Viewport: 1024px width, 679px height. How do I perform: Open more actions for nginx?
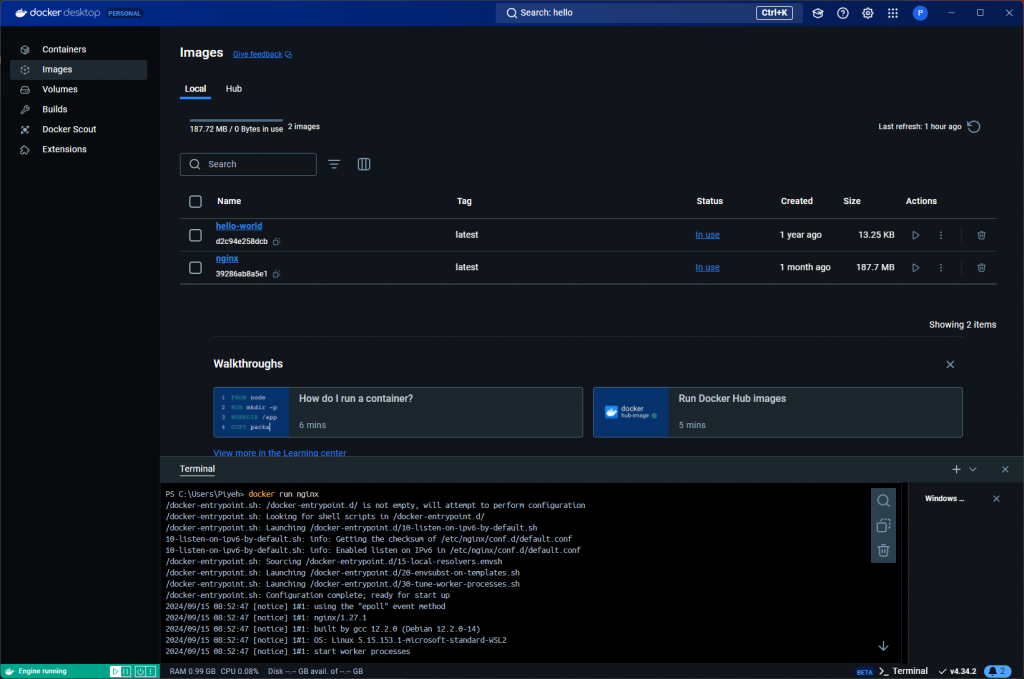click(x=940, y=268)
